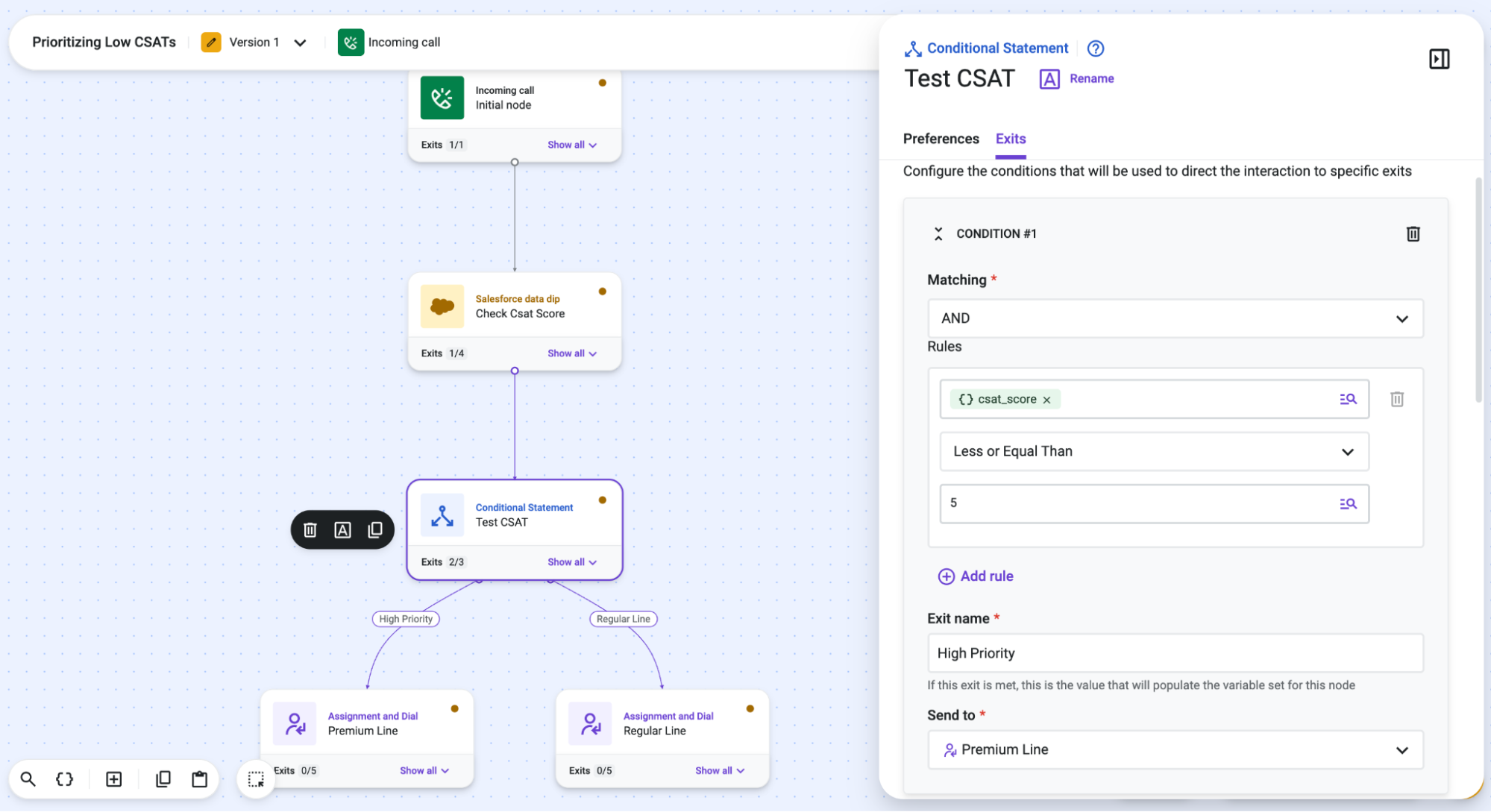Switch to the Preferences tab
The height and width of the screenshot is (812, 1491).
941,139
